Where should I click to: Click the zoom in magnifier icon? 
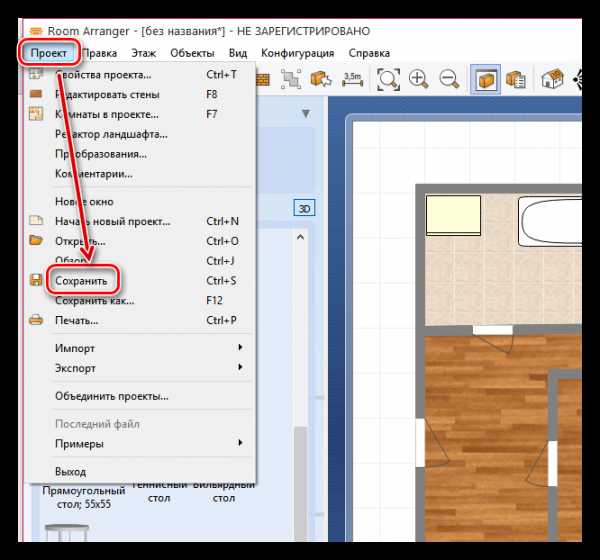(x=418, y=78)
